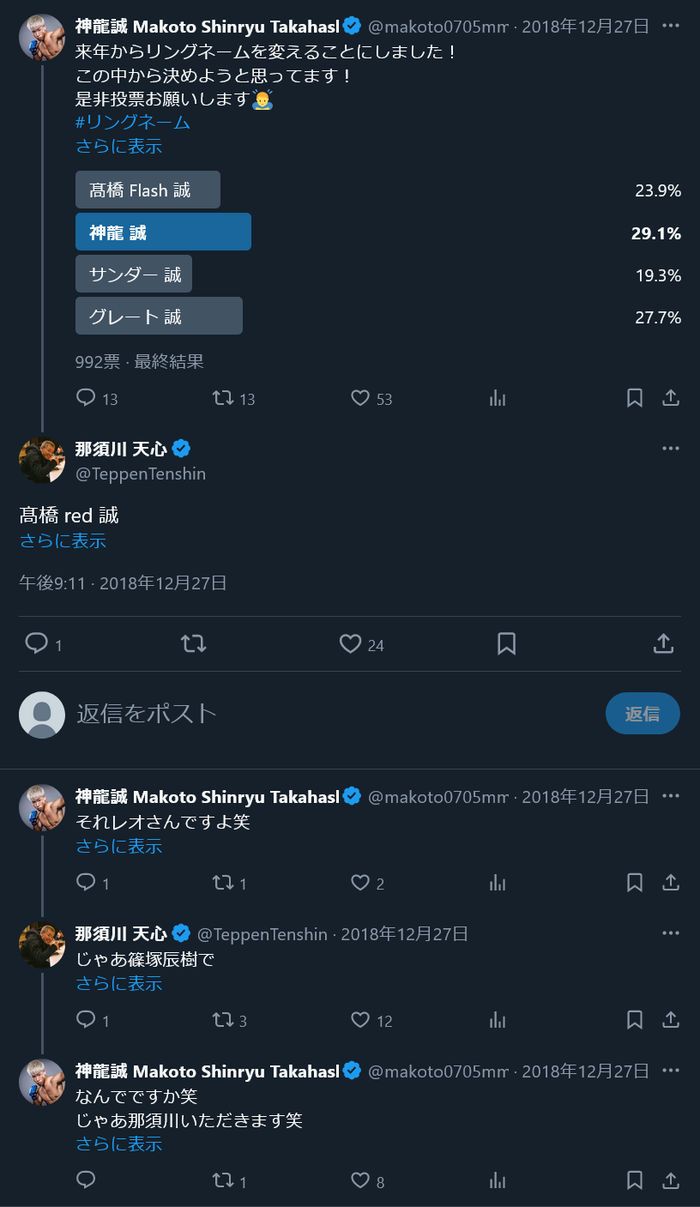Image resolution: width=700 pixels, height=1207 pixels.
Task: Open 那須川 天心 profile avatar in main post
Action: point(42,460)
